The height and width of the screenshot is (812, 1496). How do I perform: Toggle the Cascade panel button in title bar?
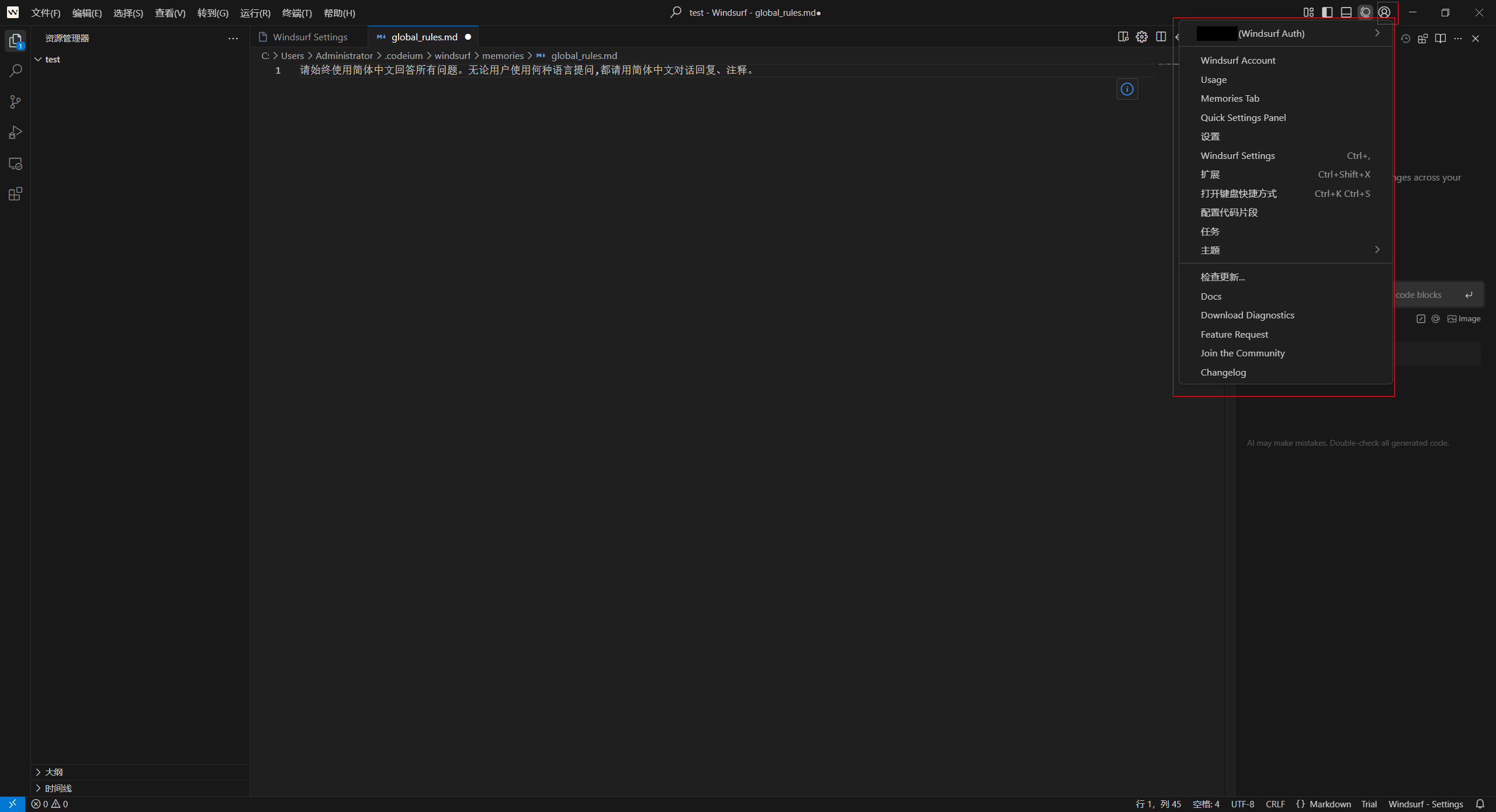[x=1365, y=12]
